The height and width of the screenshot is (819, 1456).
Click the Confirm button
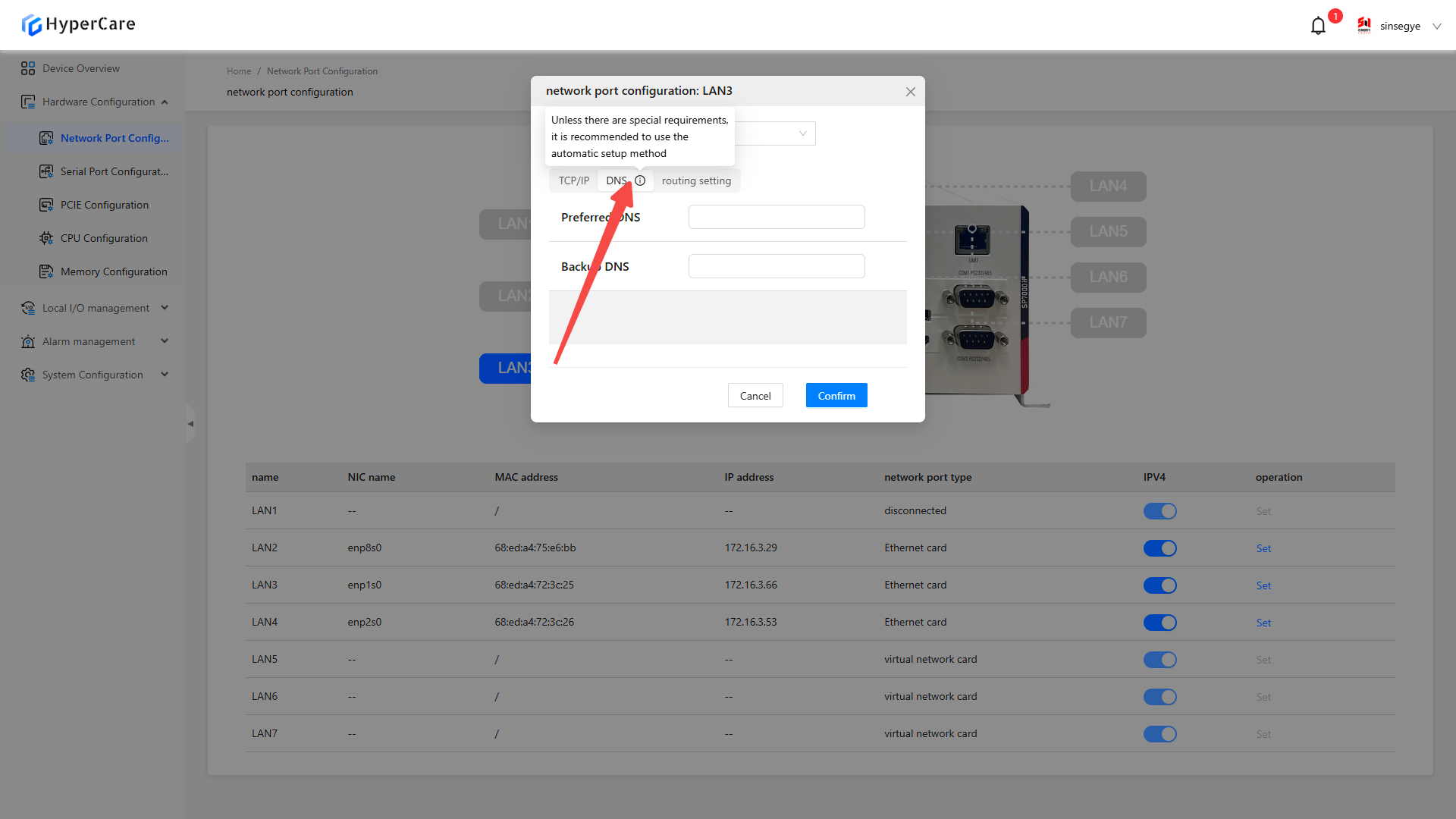point(836,395)
